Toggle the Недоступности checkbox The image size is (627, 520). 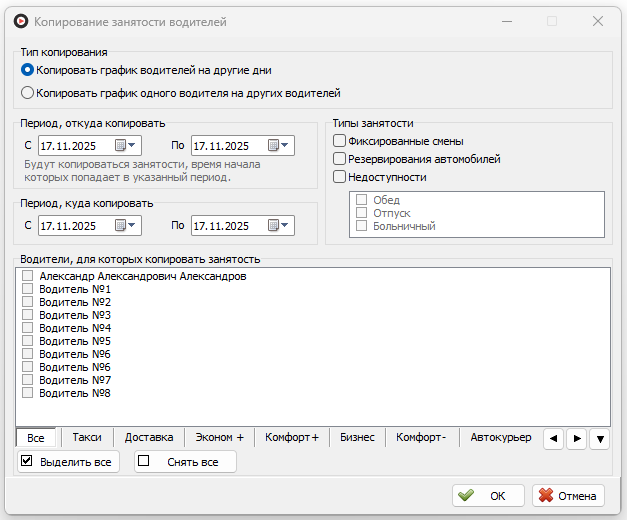(x=340, y=177)
